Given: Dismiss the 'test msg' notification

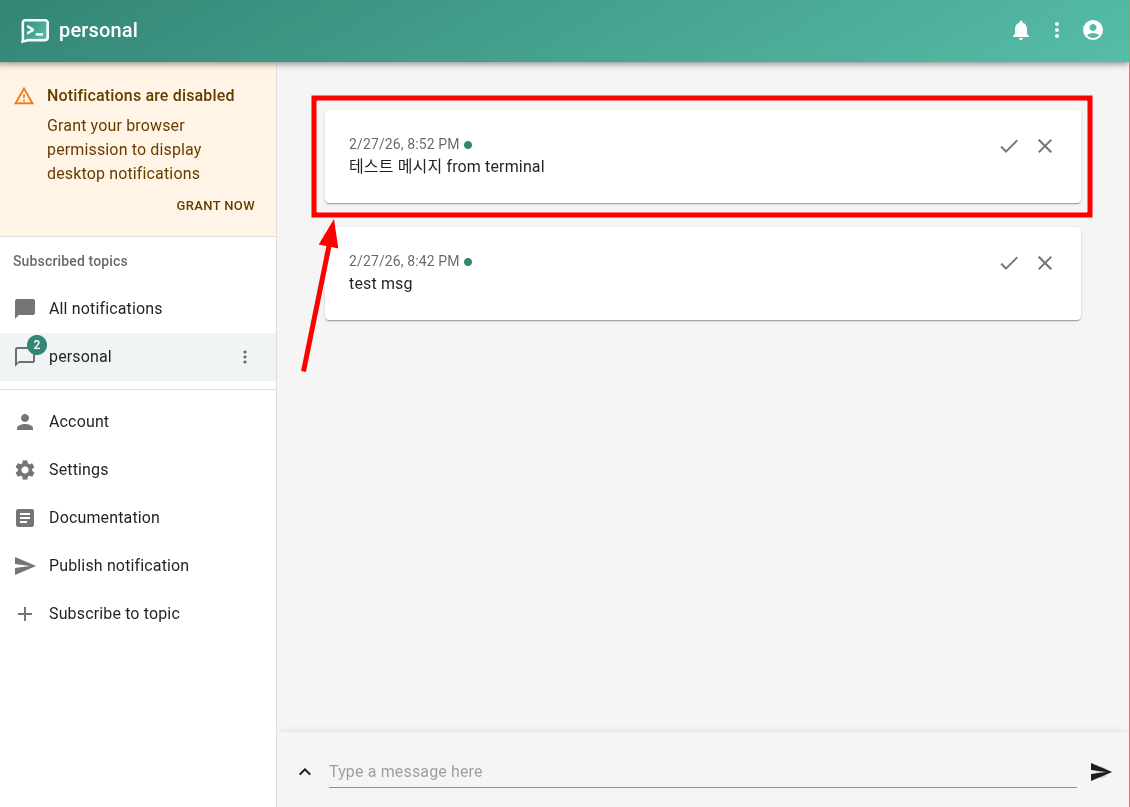Looking at the screenshot, I should (1045, 263).
